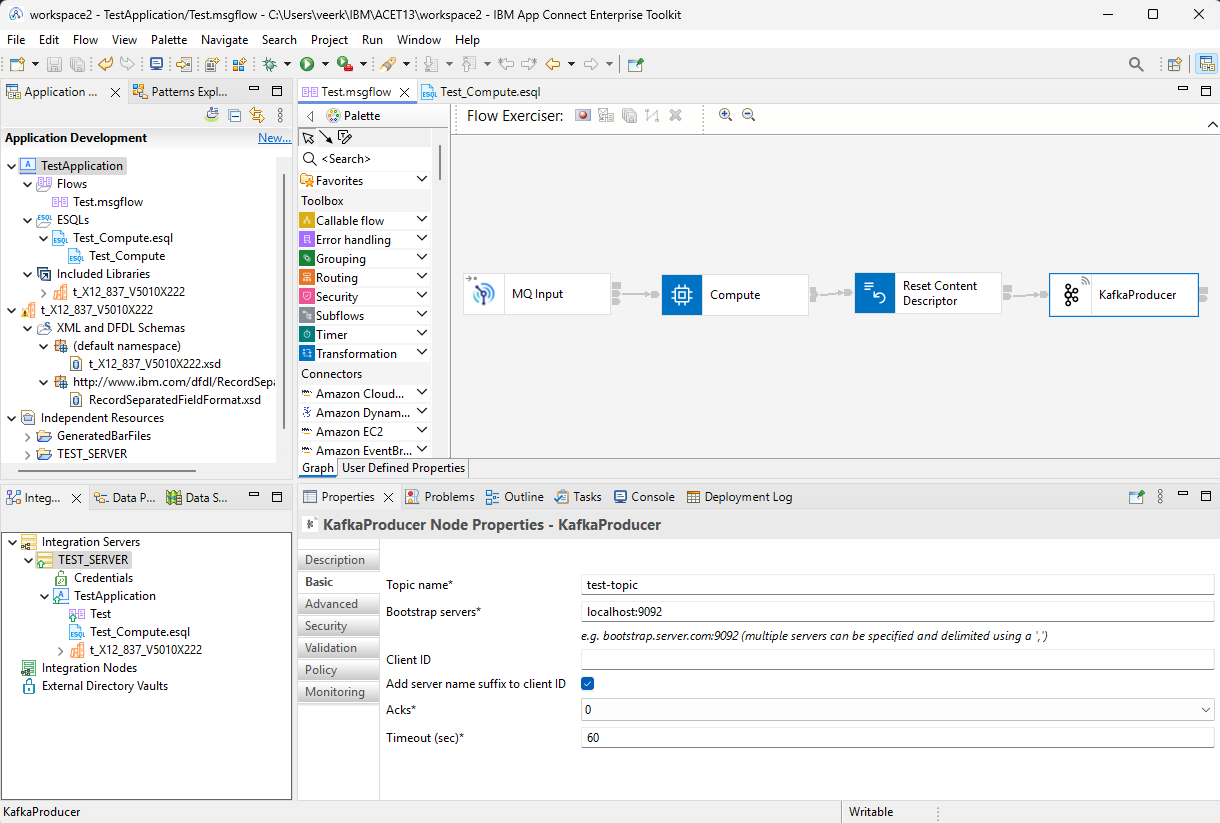The height and width of the screenshot is (823, 1220).
Task: Open the Security properties section
Action: (x=338, y=626)
